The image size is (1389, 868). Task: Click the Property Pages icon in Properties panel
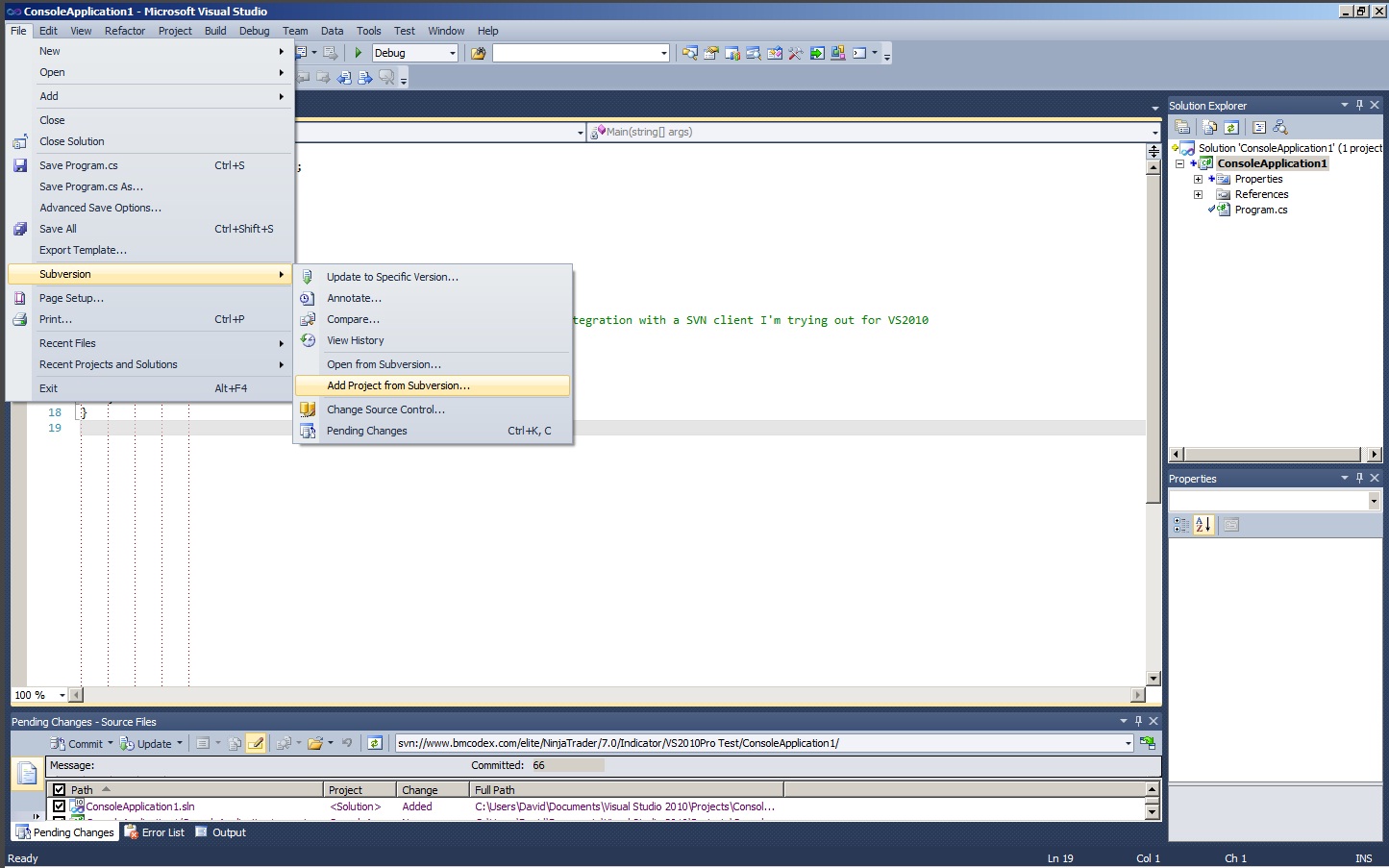1231,525
